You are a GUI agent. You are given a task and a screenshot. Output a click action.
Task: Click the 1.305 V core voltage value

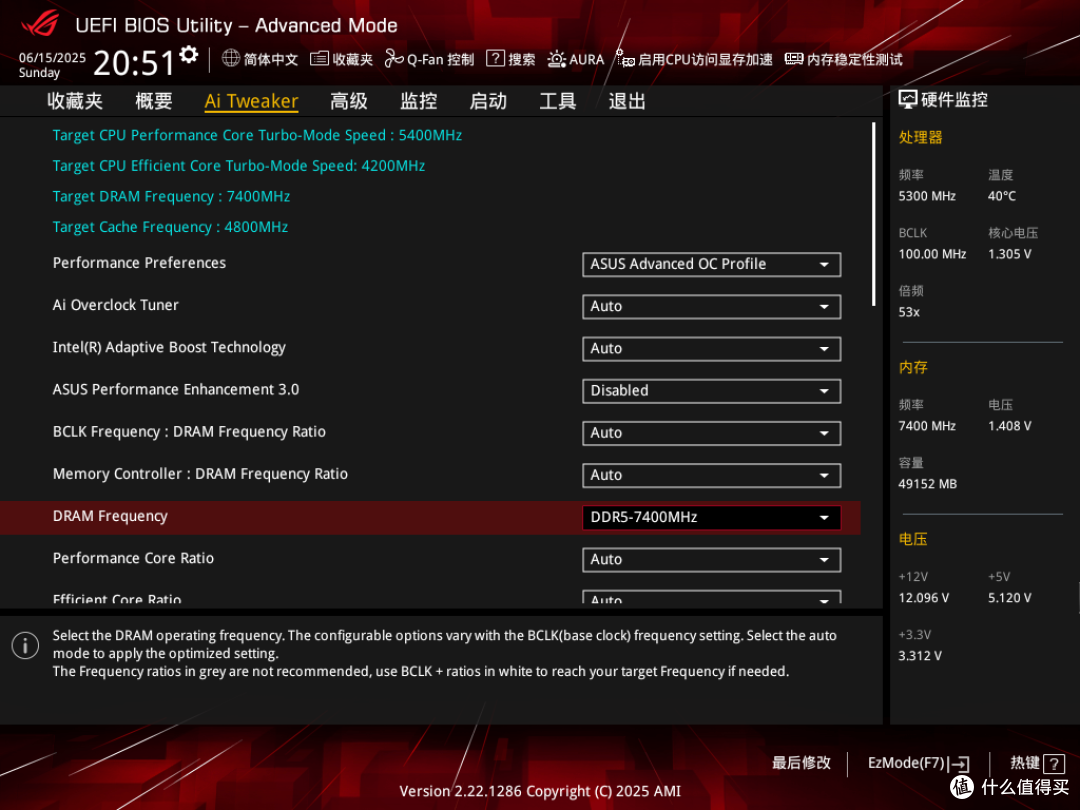[x=1010, y=254]
